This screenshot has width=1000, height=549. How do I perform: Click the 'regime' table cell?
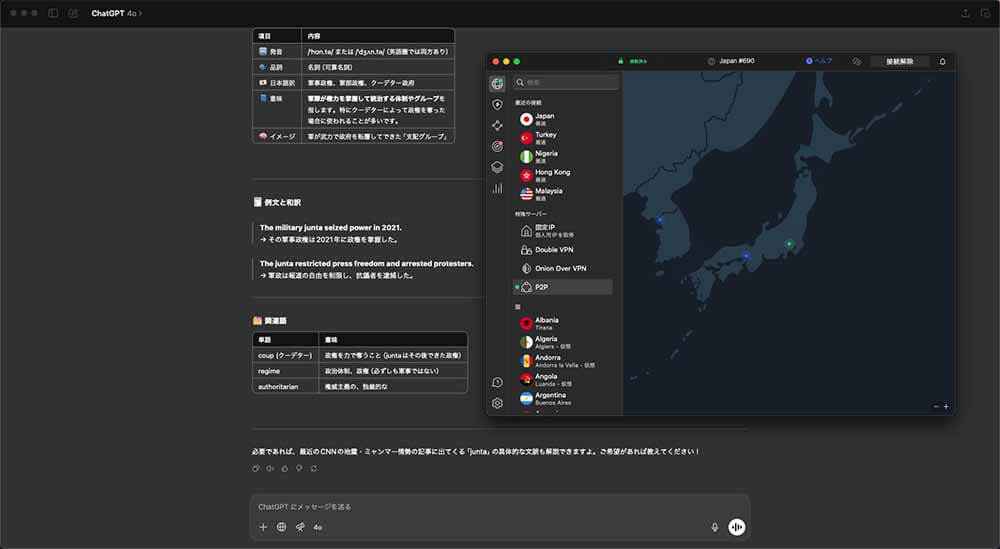point(286,370)
